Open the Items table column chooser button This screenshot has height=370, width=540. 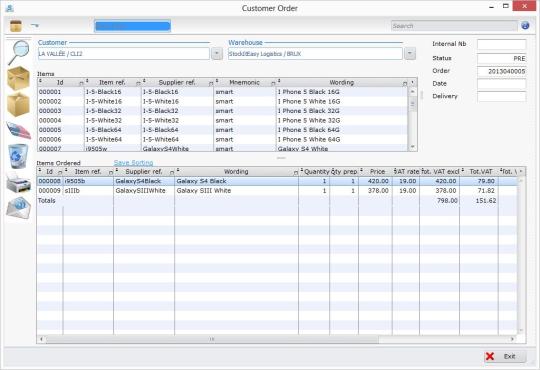(413, 82)
